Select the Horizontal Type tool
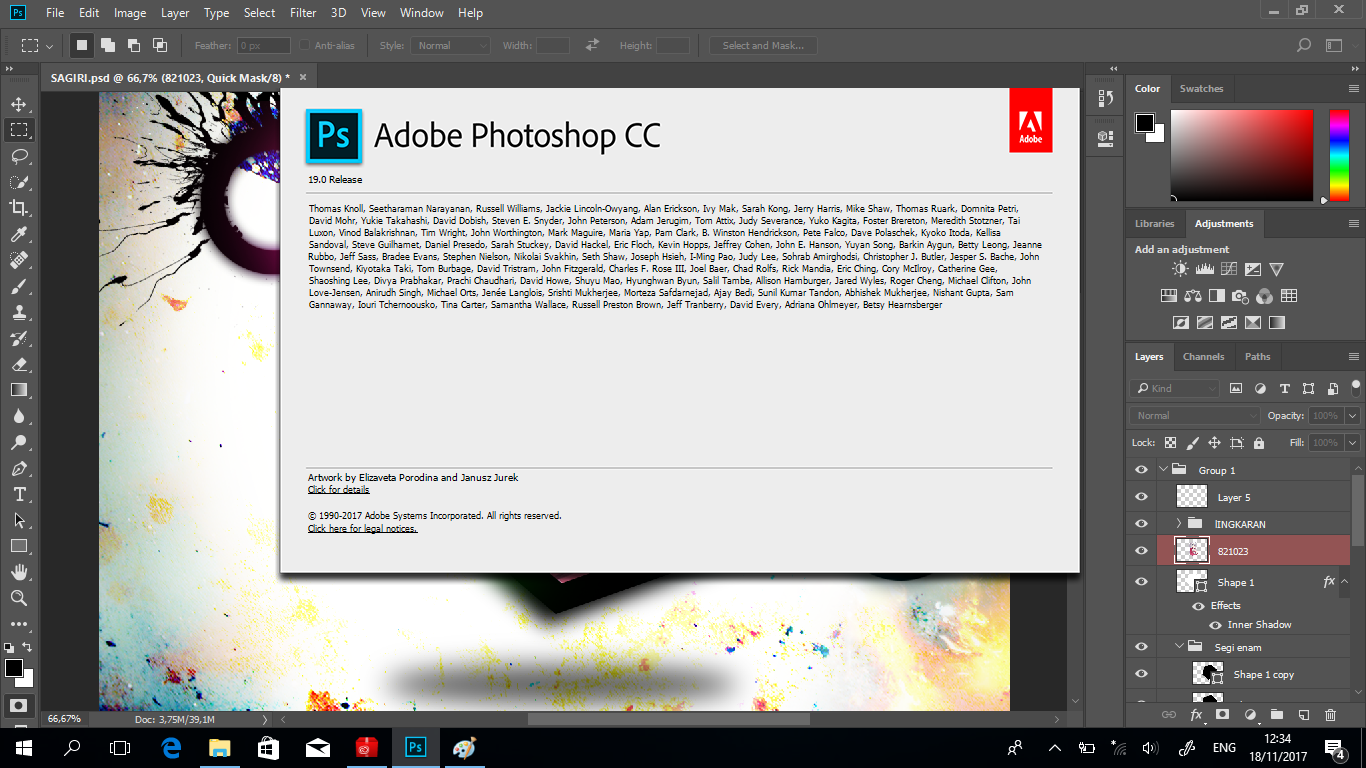This screenshot has height=768, width=1366. coord(18,494)
